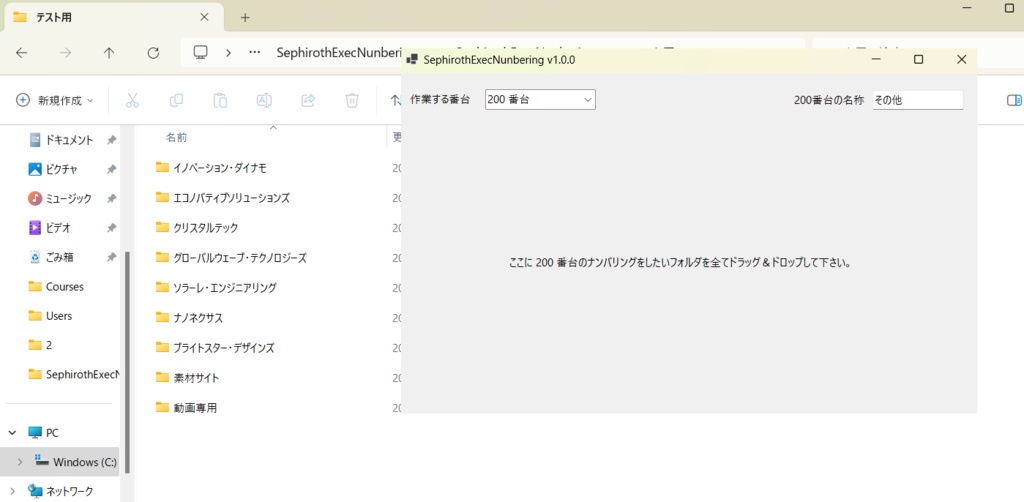The height and width of the screenshot is (502, 1024).
Task: Select folder クリスタルテック
Action: pyautogui.click(x=197, y=228)
